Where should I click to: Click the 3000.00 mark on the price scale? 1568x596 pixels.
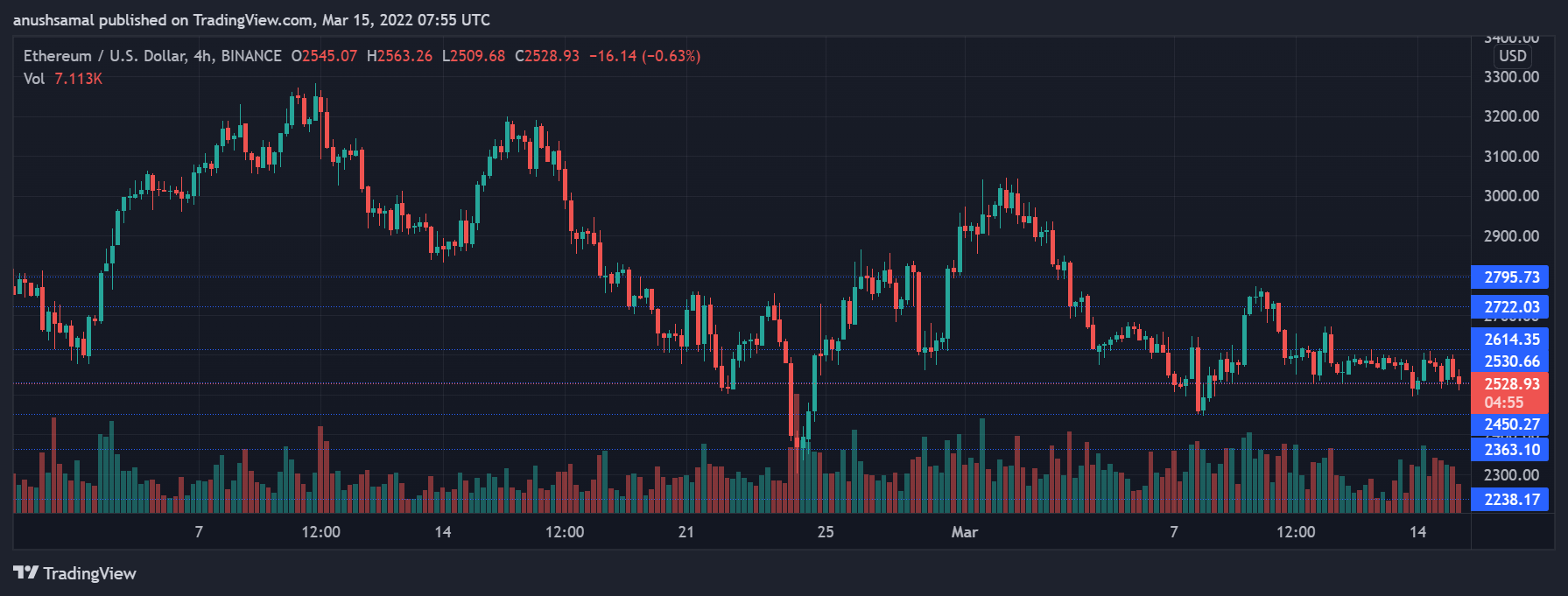point(1511,196)
